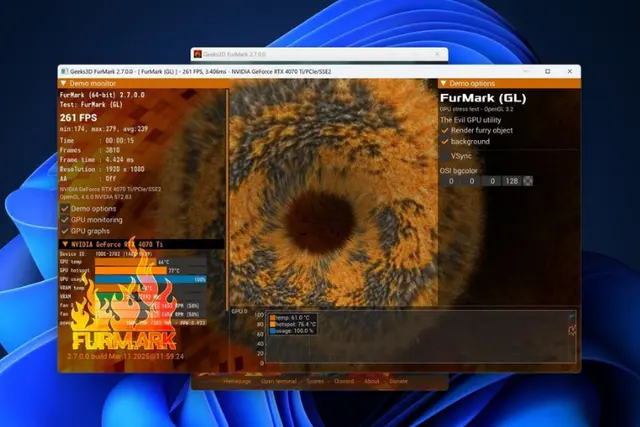Maximize the FurMark (GL) window

click(x=548, y=71)
